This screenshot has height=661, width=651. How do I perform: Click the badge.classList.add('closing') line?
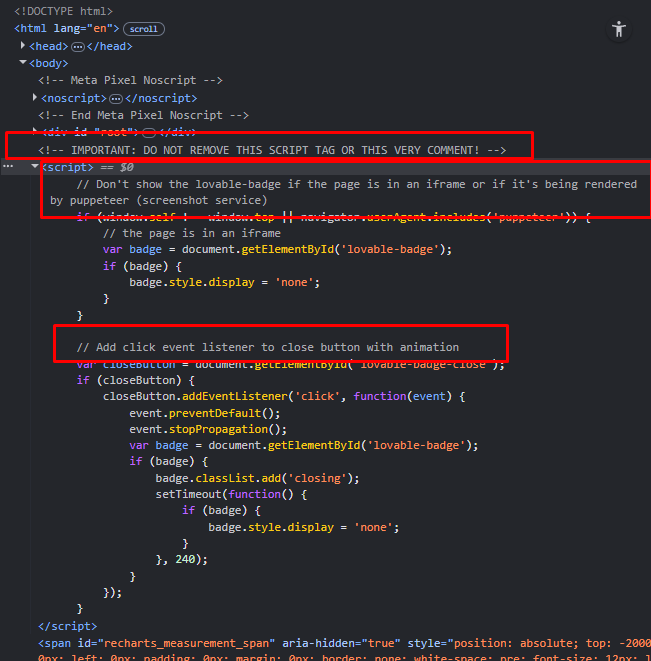[257, 478]
